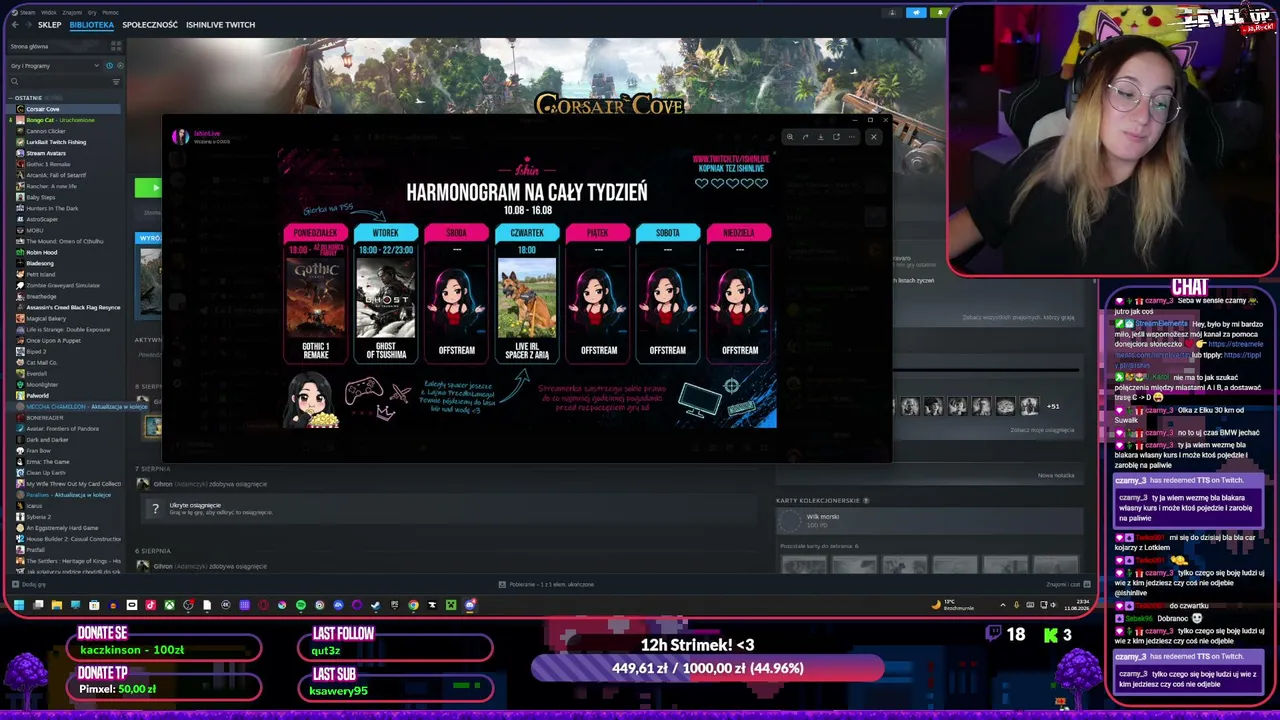The height and width of the screenshot is (720, 1280).
Task: Open Windows Start menu
Action: [x=19, y=605]
